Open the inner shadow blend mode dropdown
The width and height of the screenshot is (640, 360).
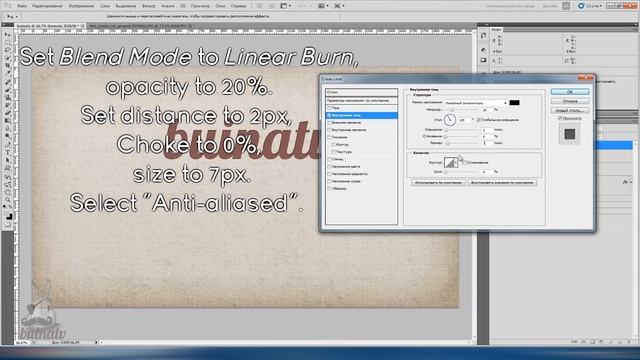[476, 103]
